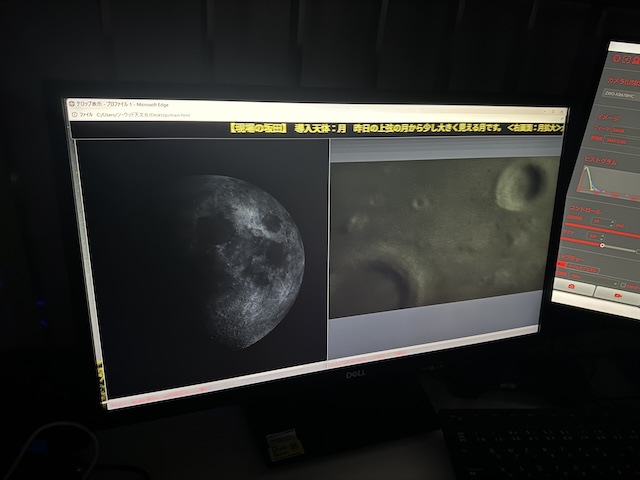640x480 pixels.
Task: Click the first red icon in capture toolbar
Action: point(617,59)
